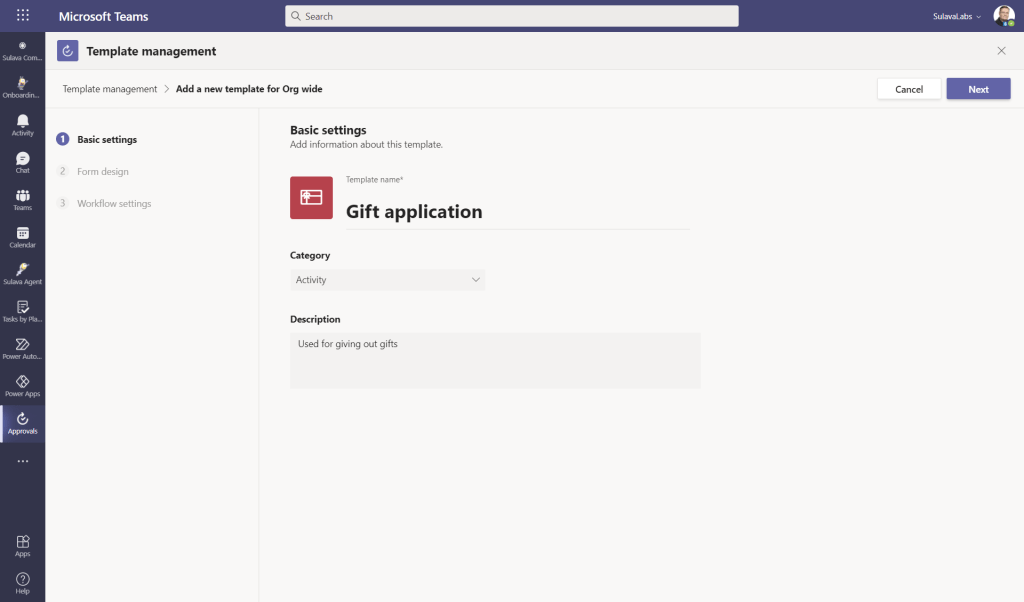The image size is (1024, 602).
Task: Click the Help icon at bottom
Action: 22,582
